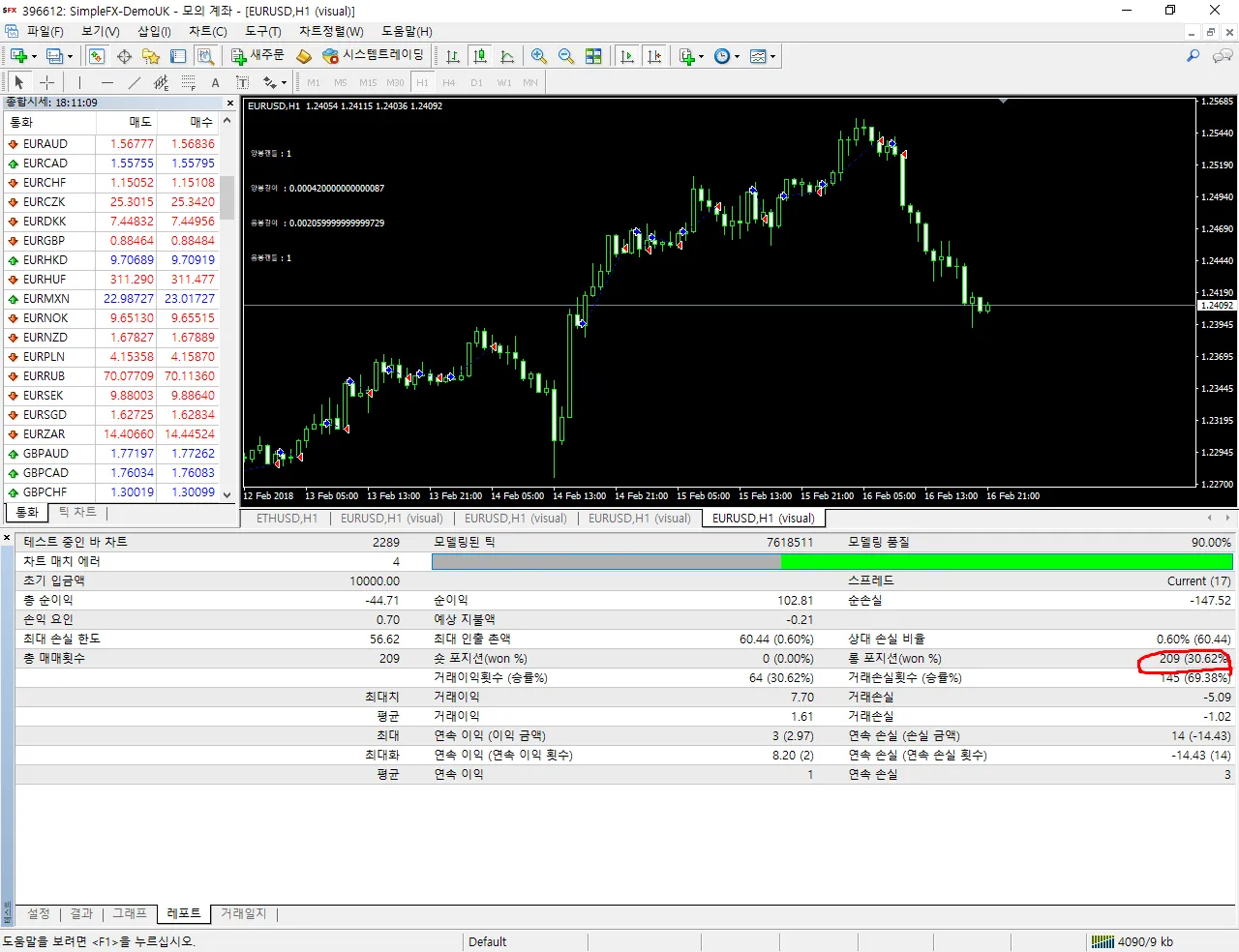Switch chart to line chart icon

pos(506,56)
